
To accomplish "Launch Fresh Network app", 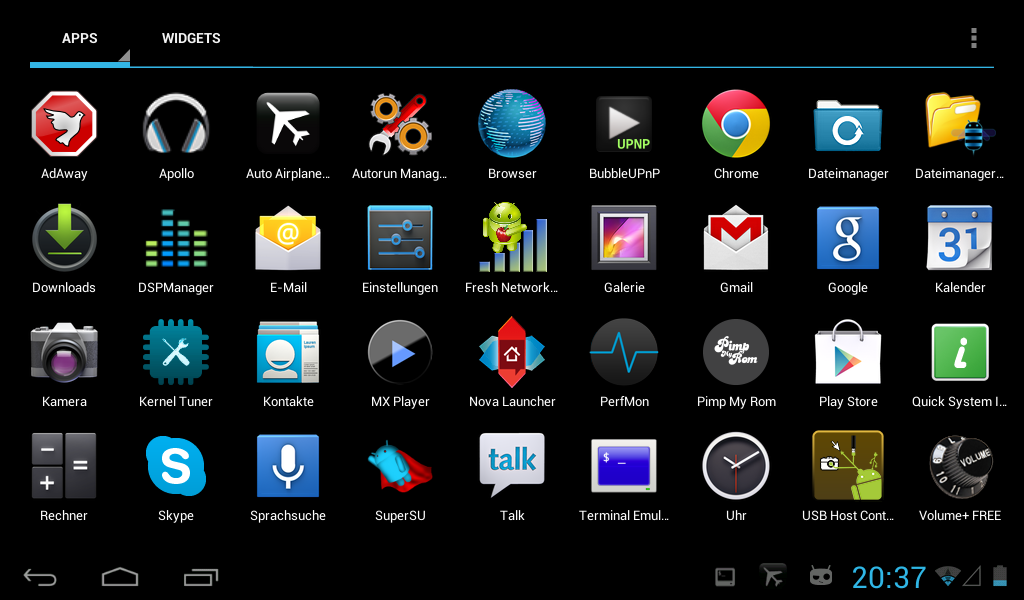I will point(512,238).
